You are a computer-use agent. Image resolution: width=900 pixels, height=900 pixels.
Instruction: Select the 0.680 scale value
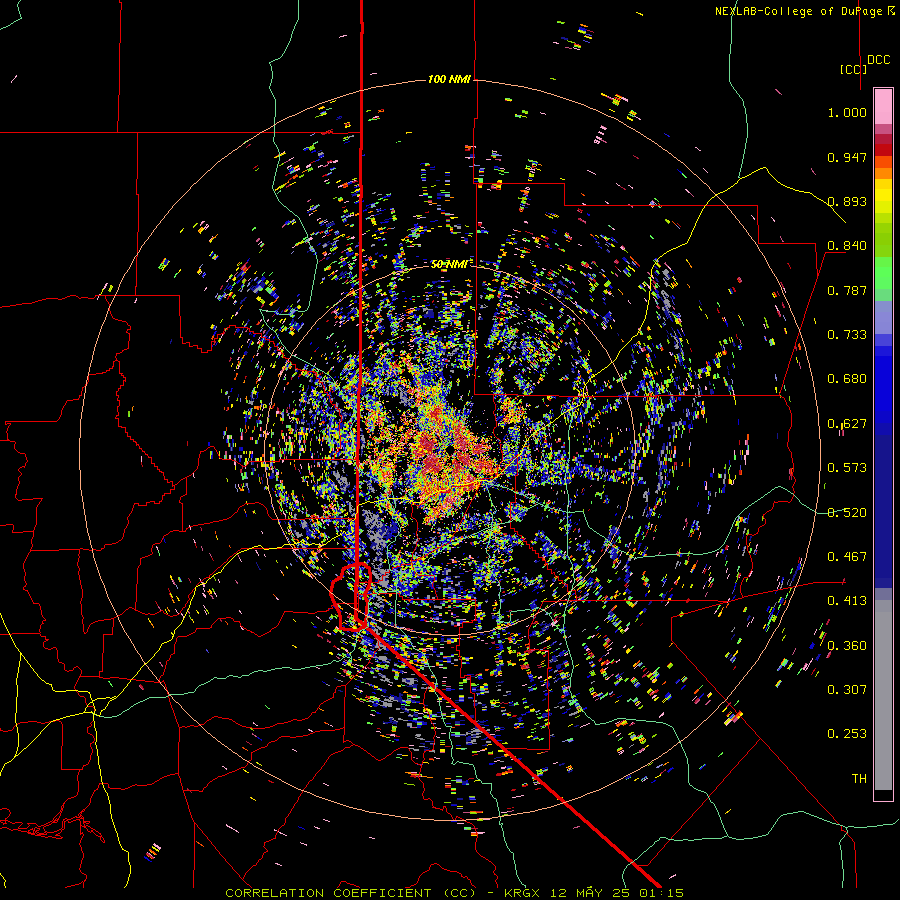847,379
